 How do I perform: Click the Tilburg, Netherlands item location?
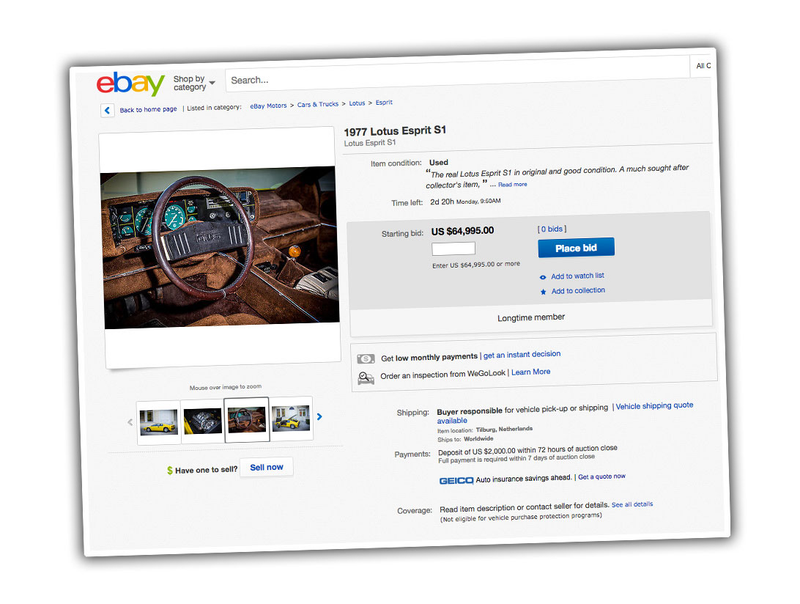pyautogui.click(x=504, y=429)
